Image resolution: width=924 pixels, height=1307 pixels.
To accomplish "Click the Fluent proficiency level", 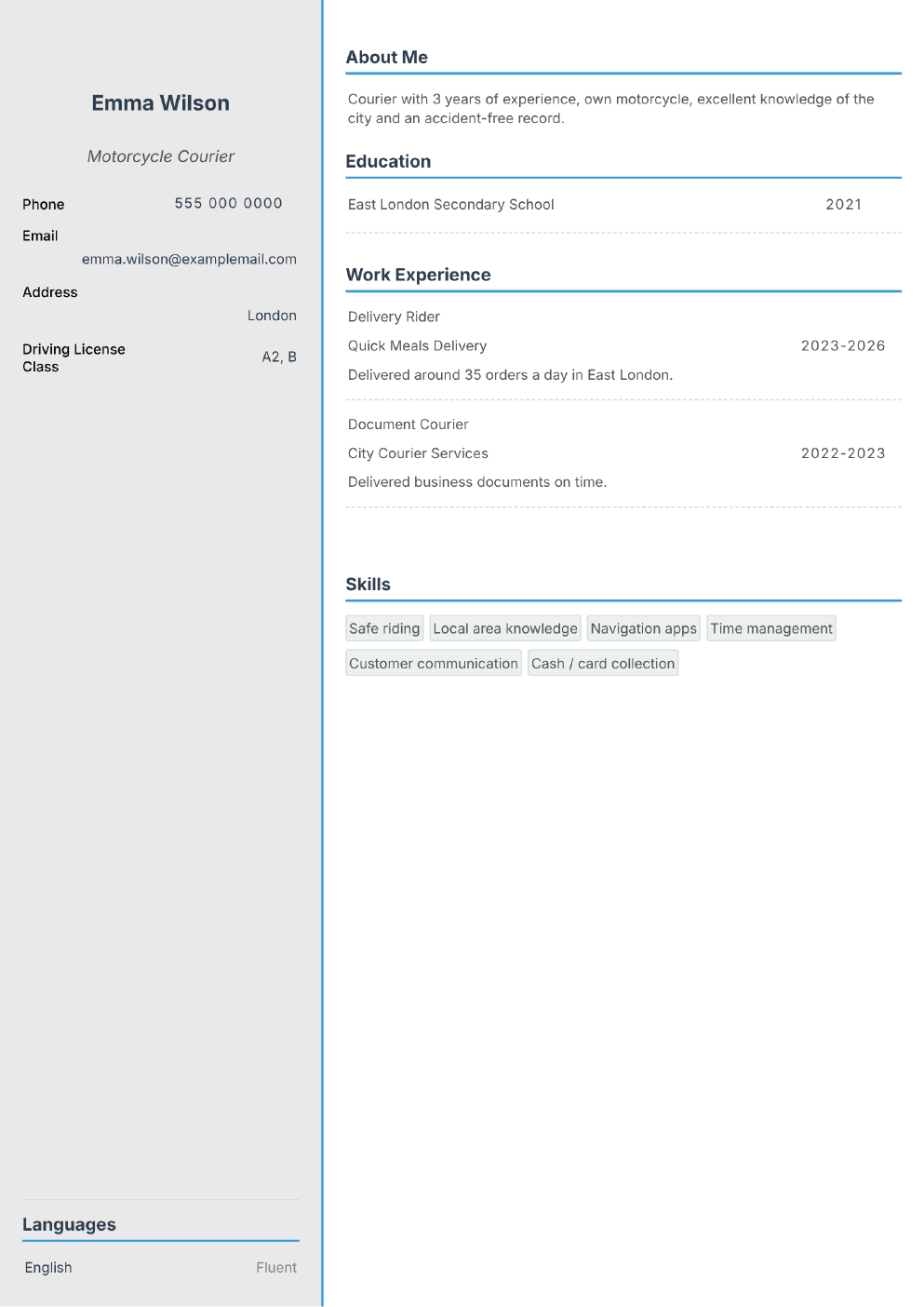I will click(276, 1268).
